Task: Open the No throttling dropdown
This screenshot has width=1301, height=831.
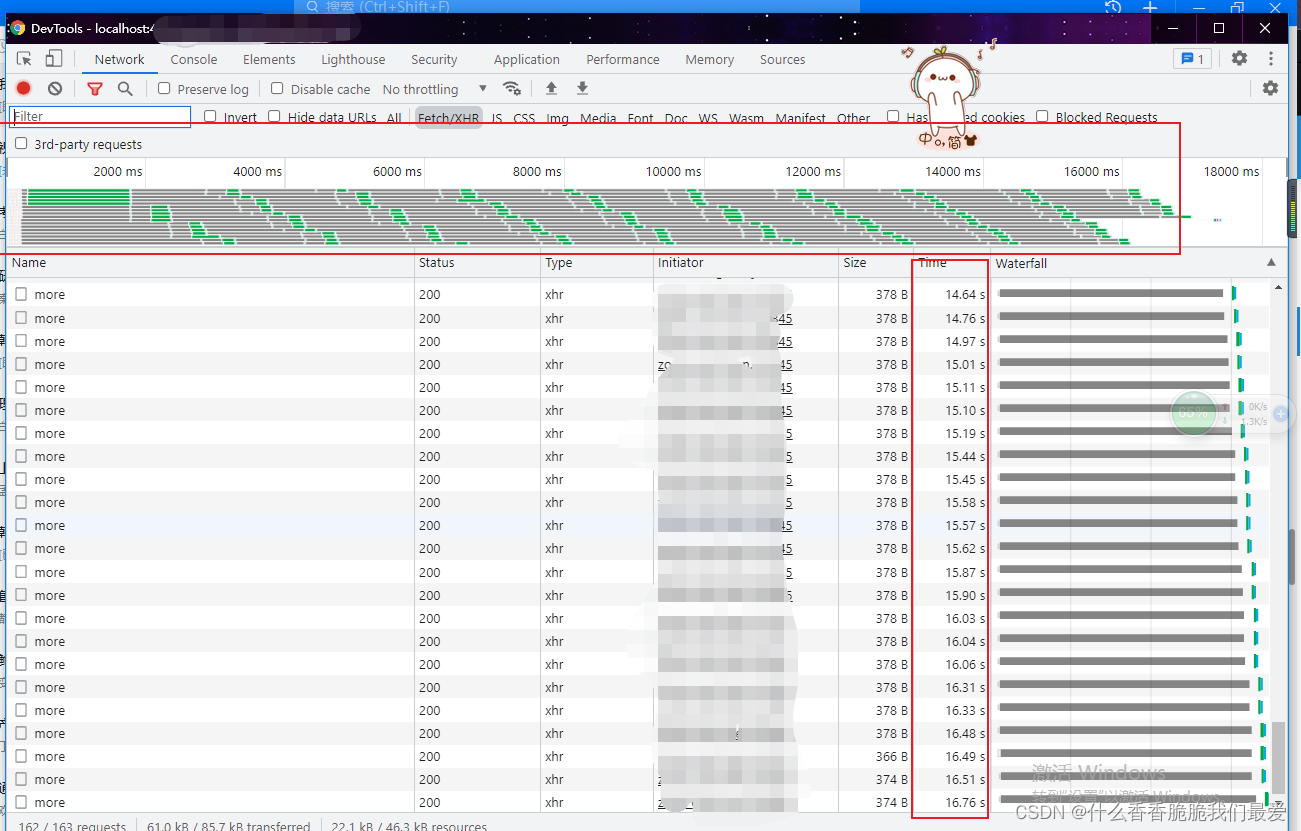Action: click(435, 89)
